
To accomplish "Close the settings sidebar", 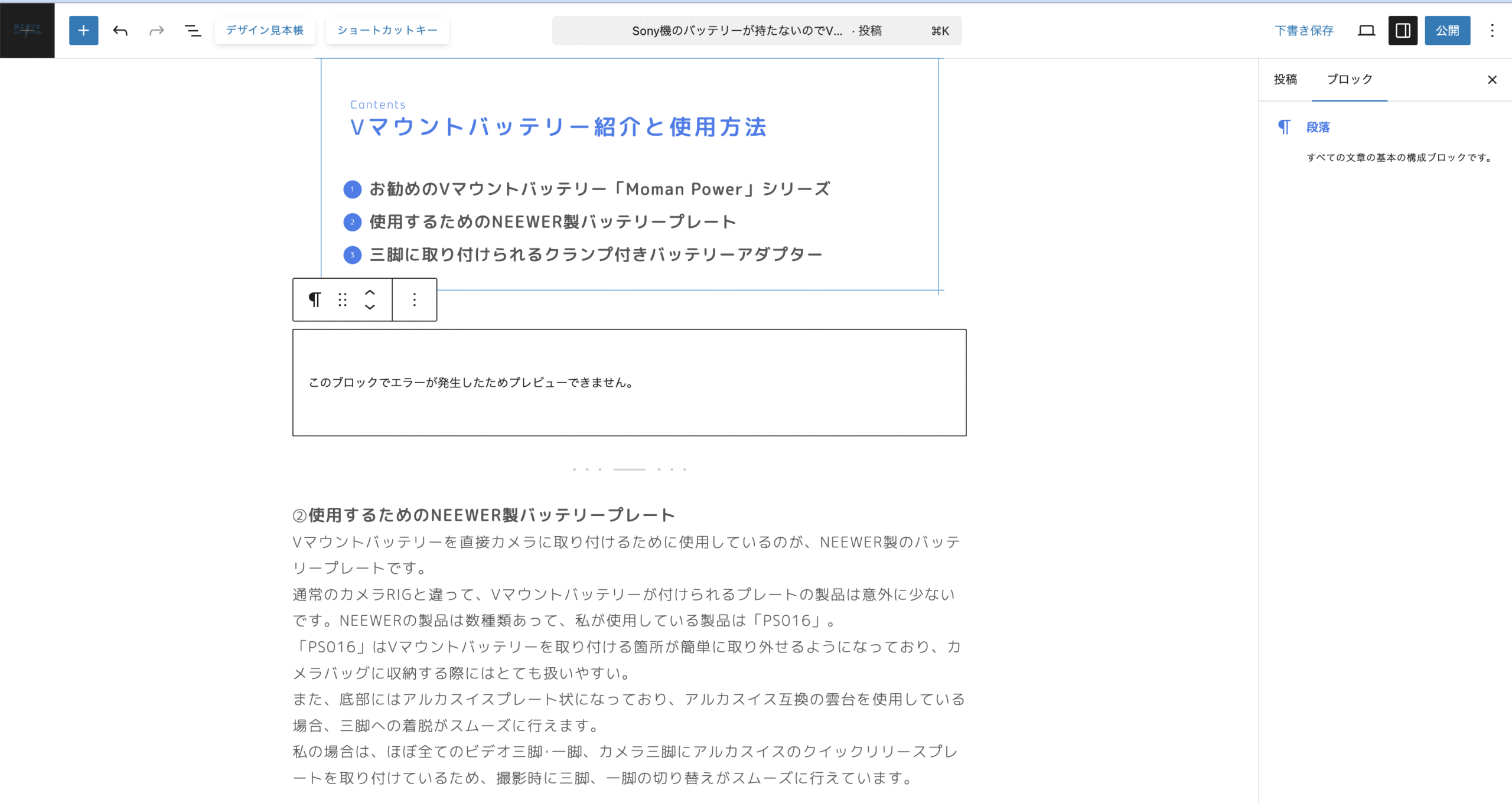I will point(1492,79).
